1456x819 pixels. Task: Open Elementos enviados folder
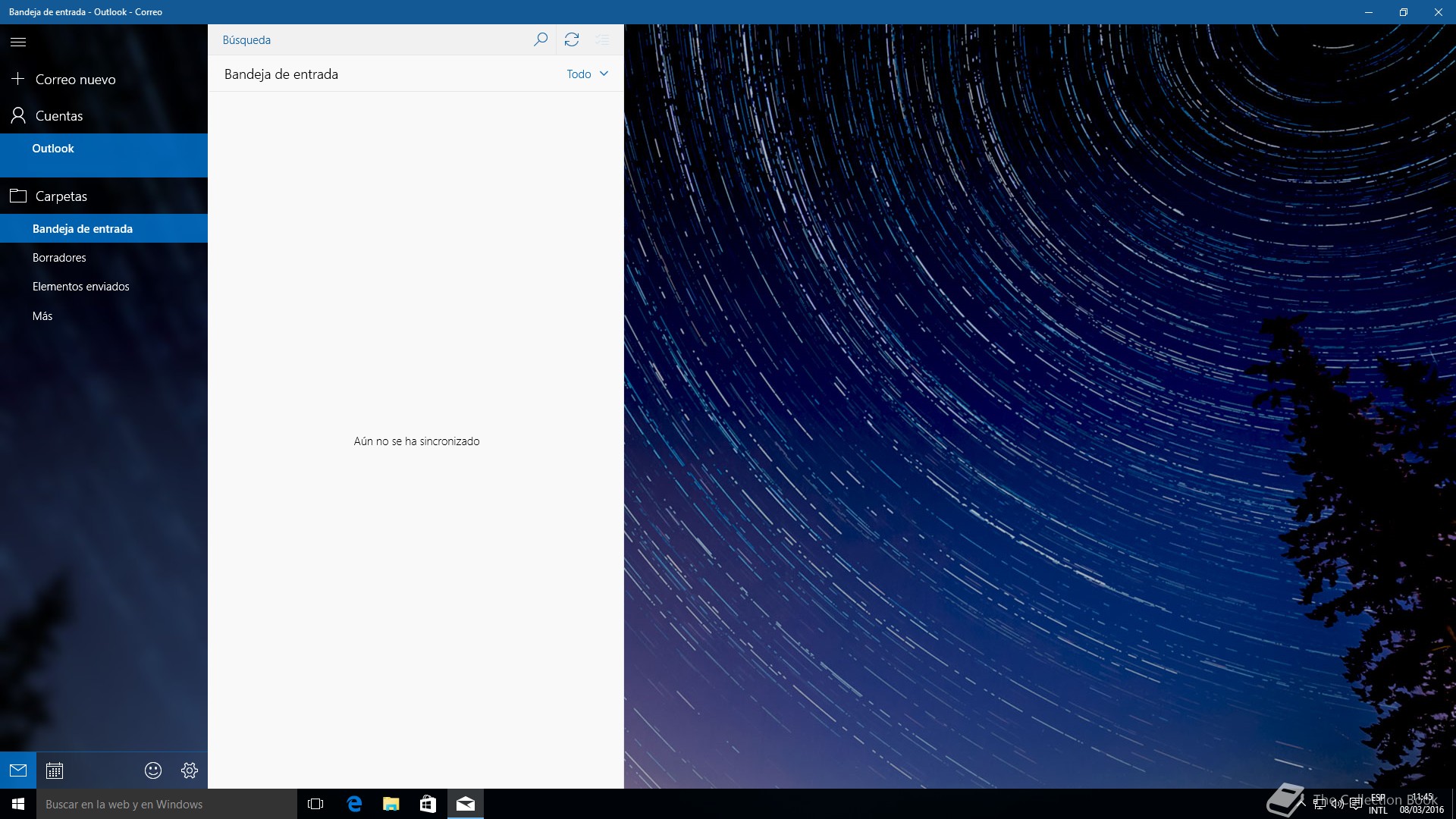click(x=104, y=287)
